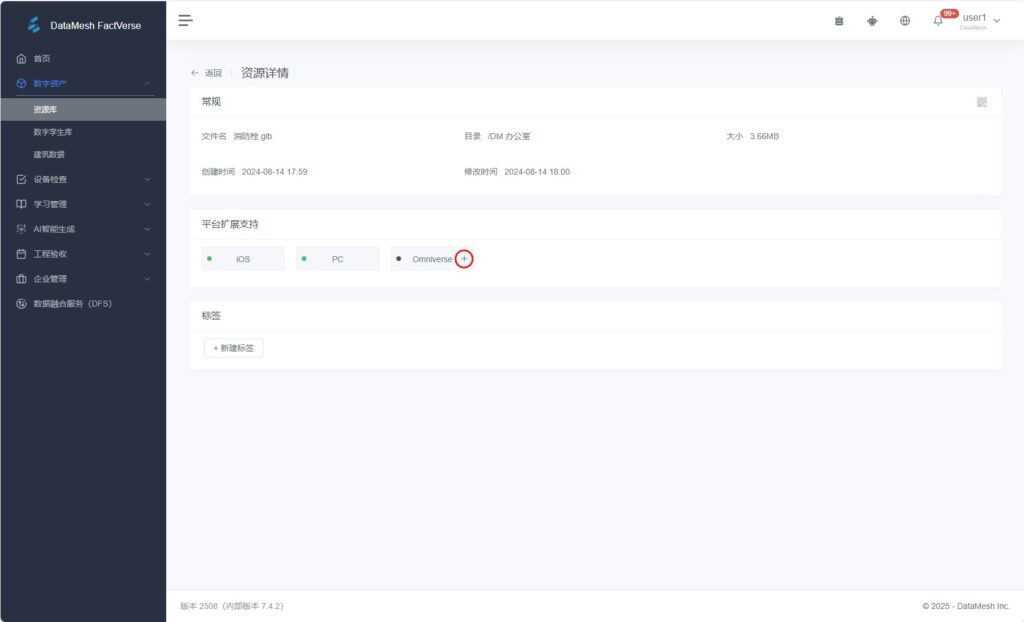Click the 新建标签 button
This screenshot has height=622, width=1024.
(x=233, y=348)
